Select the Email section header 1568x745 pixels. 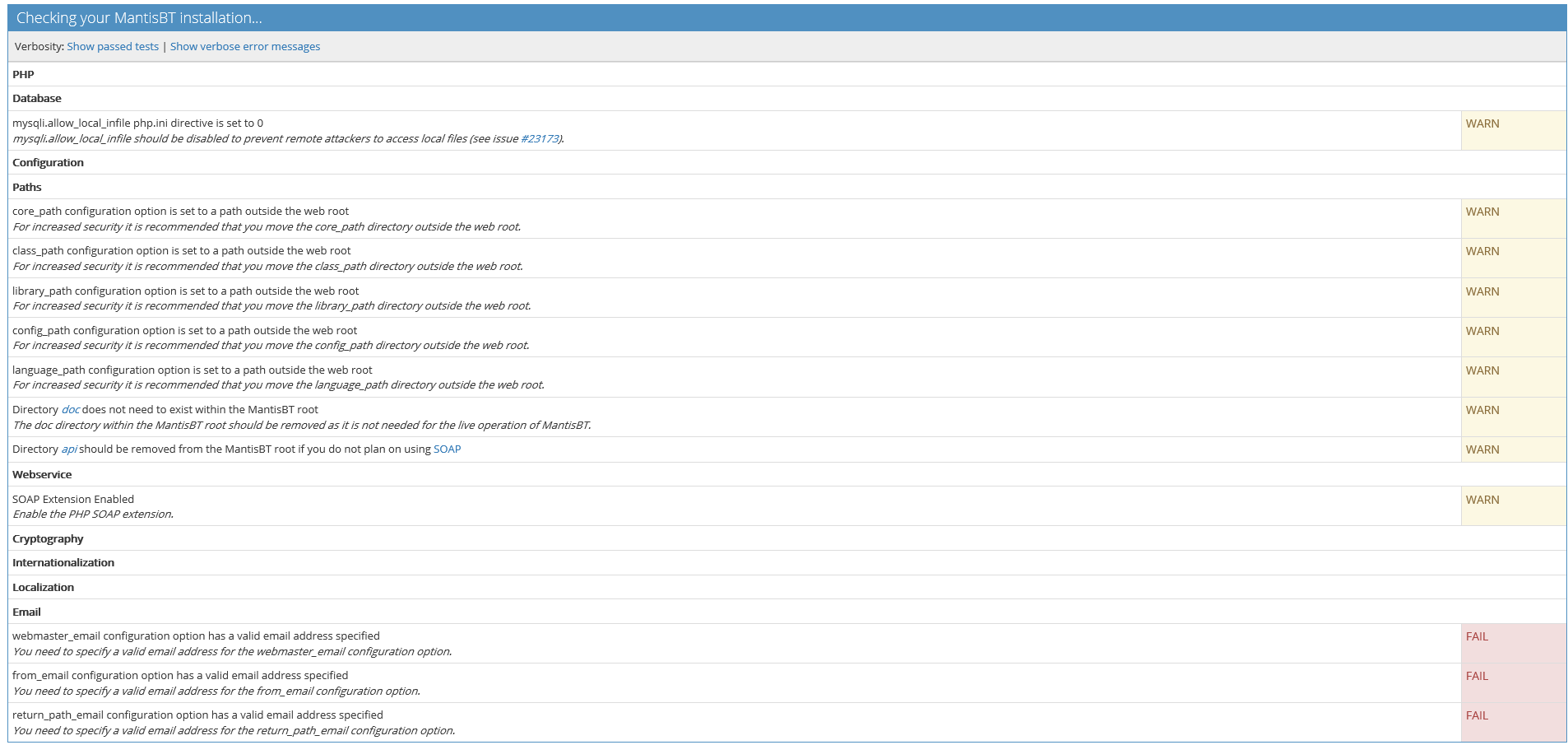point(26,612)
